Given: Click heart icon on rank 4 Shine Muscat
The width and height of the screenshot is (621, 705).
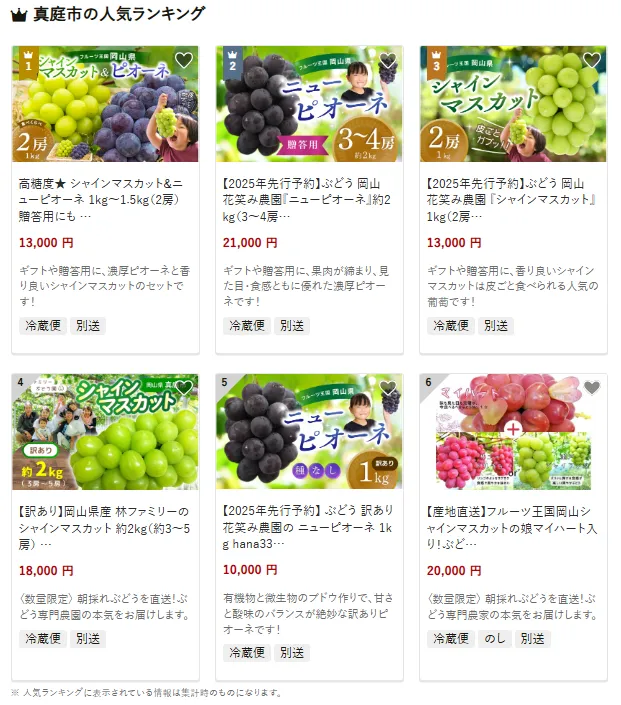Looking at the screenshot, I should 183,388.
